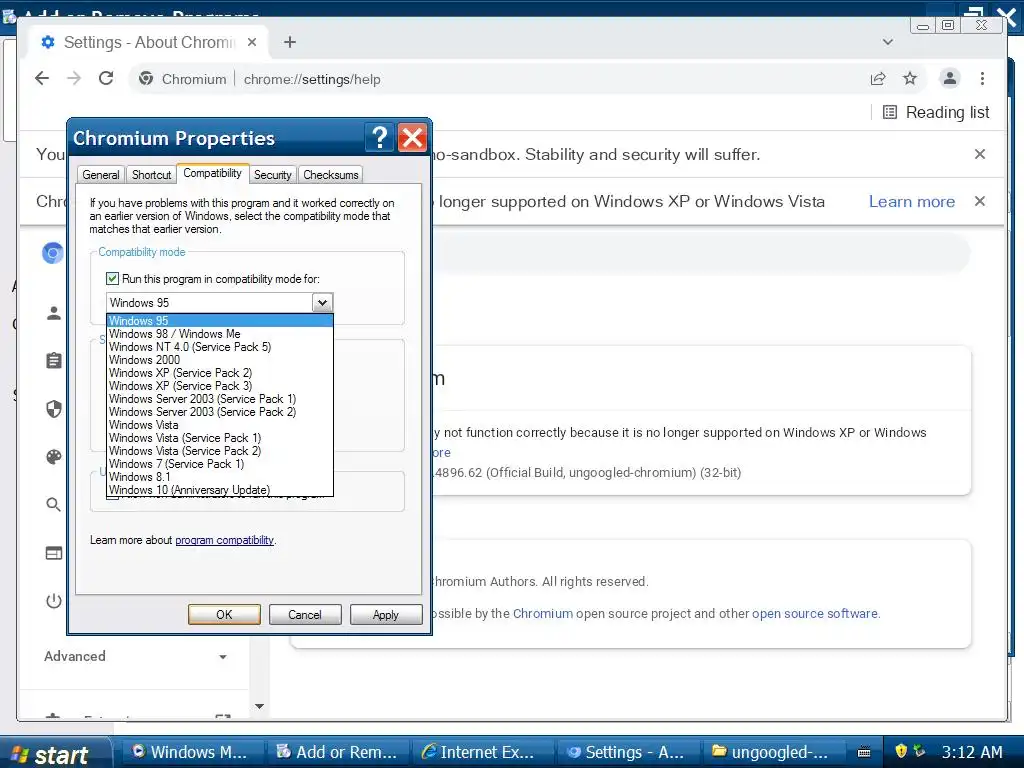Open the Default browser sidebar icon
This screenshot has height=768, width=1024.
coord(54,553)
